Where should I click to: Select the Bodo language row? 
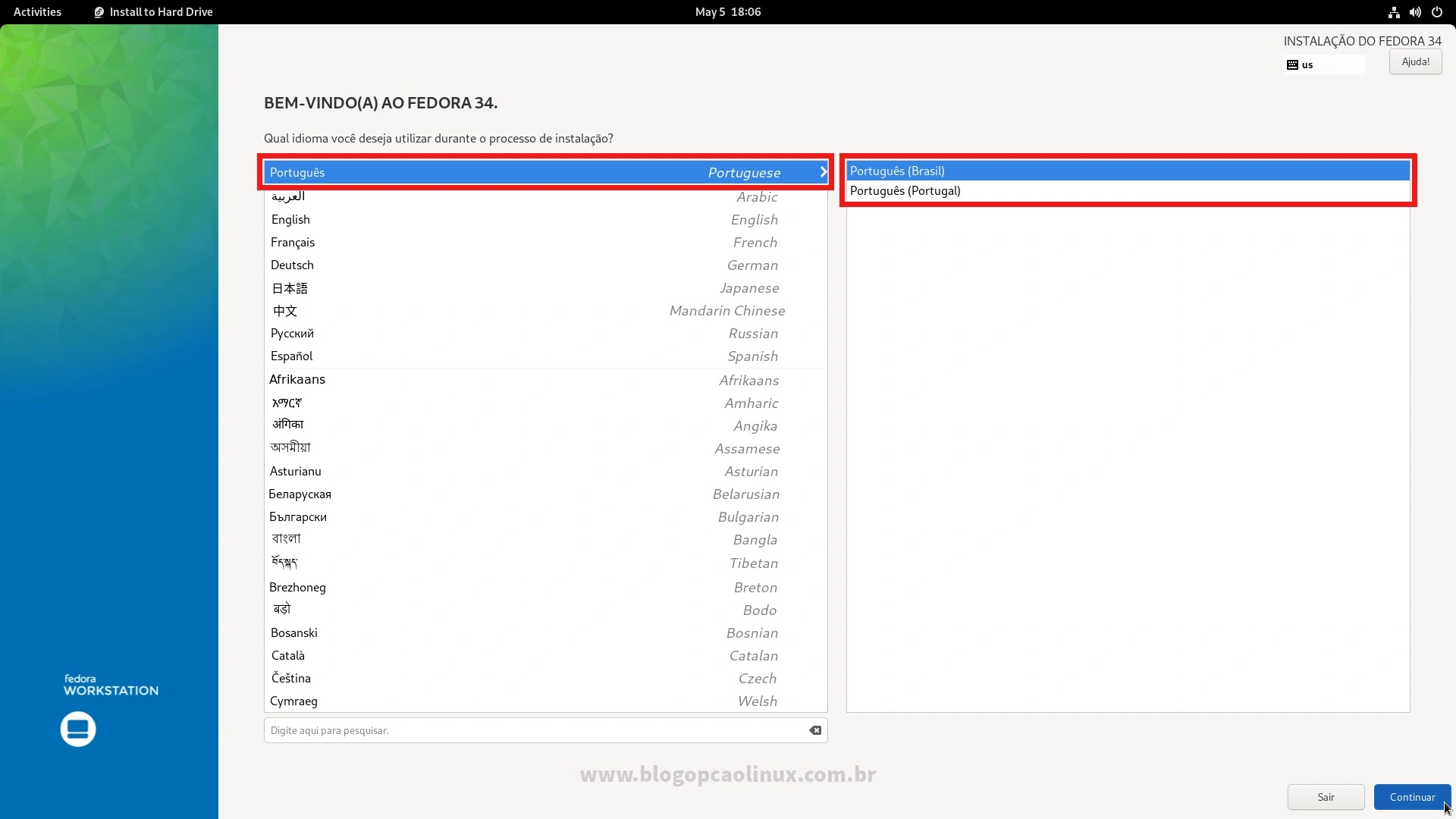[545, 610]
